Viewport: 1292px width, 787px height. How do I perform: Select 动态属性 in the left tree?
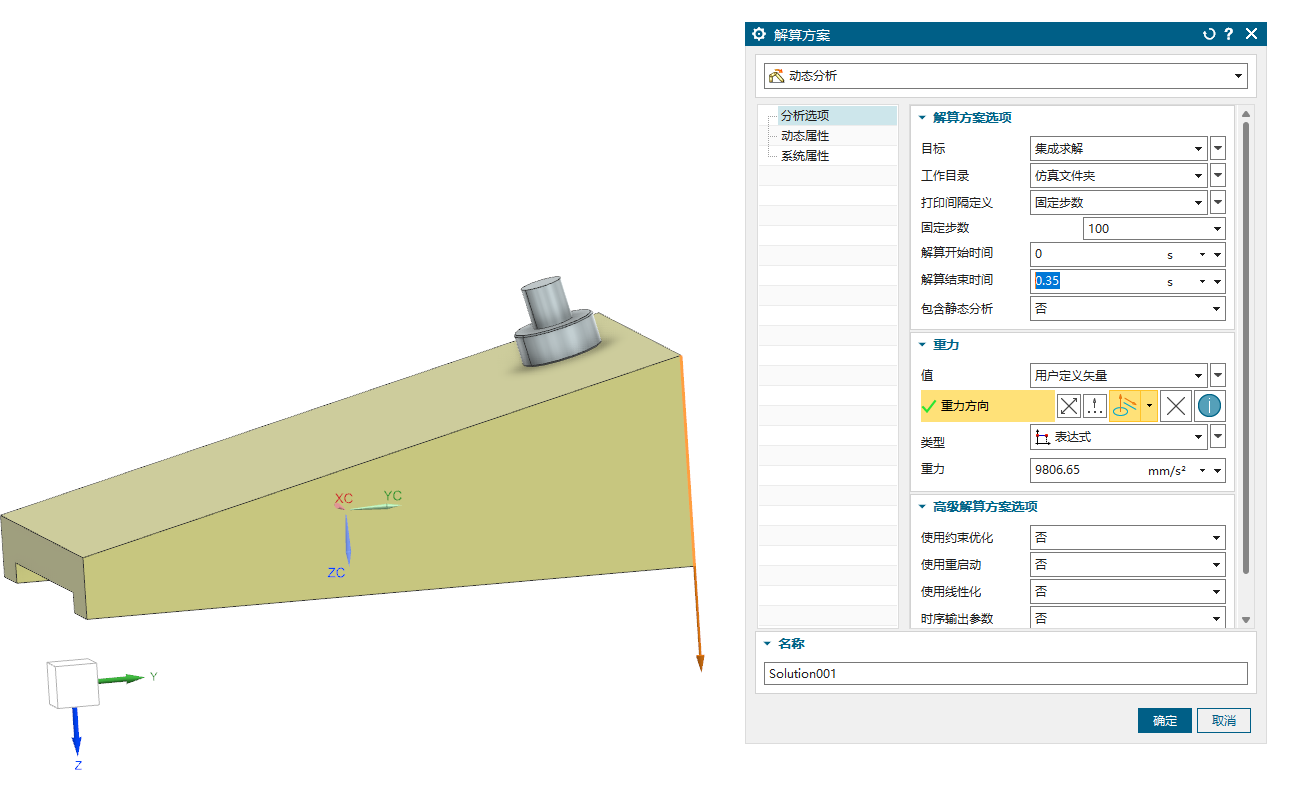tap(804, 136)
